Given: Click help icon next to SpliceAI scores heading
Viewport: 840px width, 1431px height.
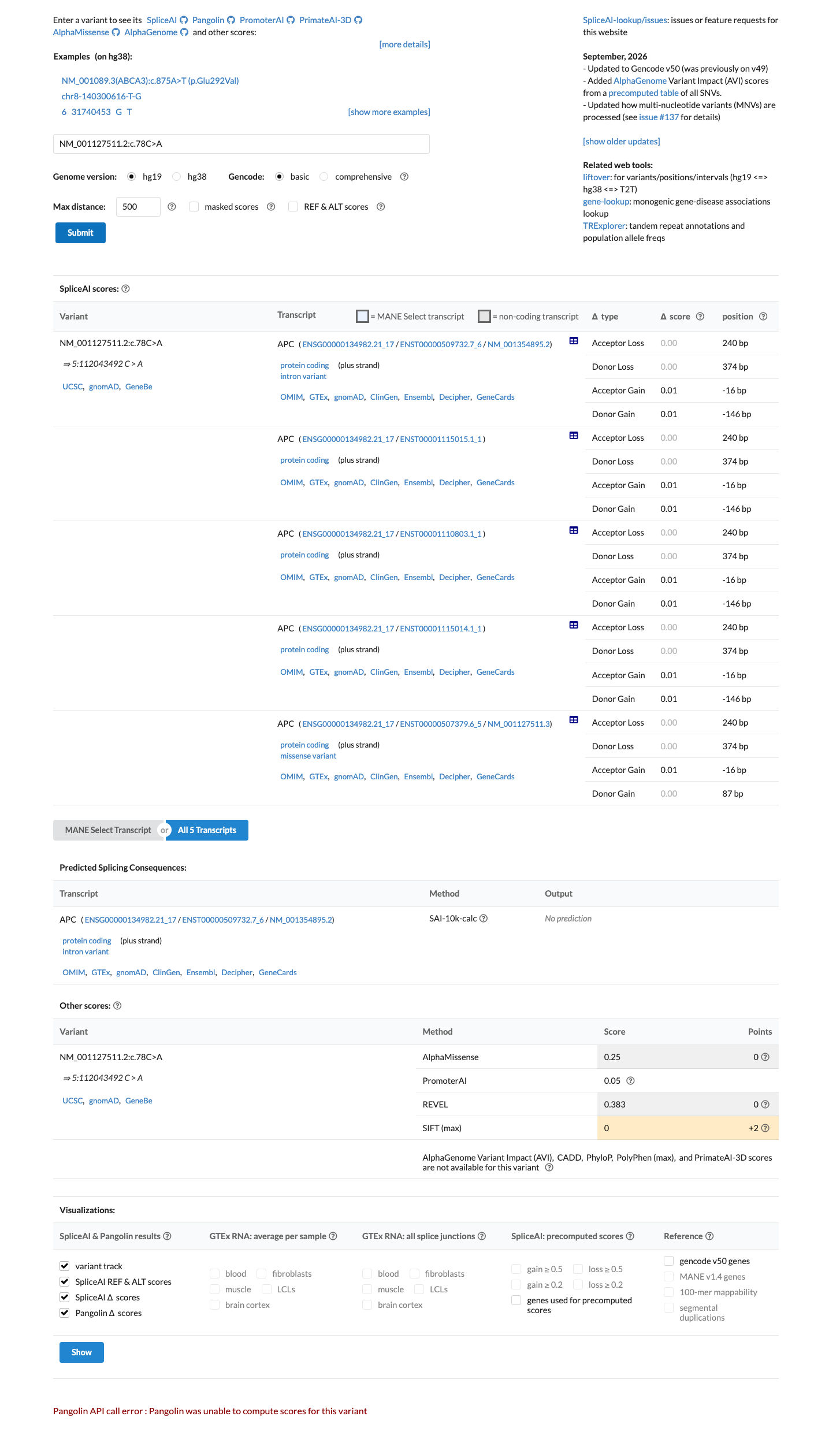Looking at the screenshot, I should [x=125, y=289].
